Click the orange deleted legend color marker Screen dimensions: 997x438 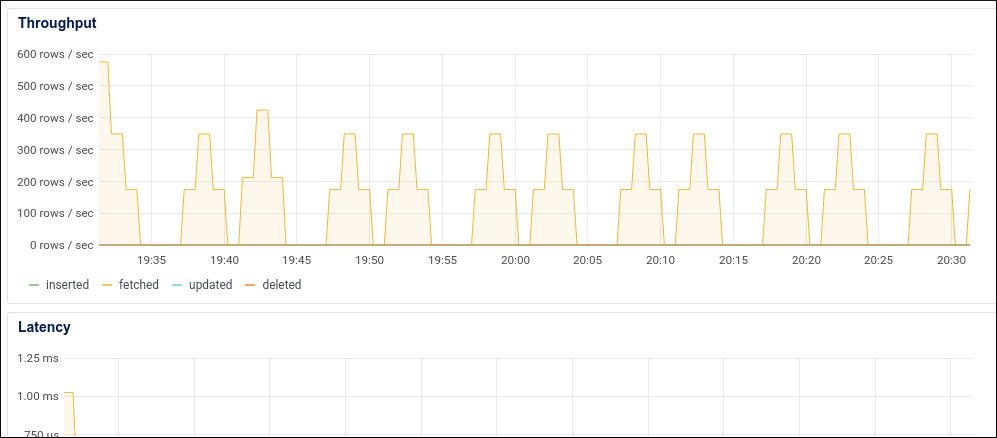pyautogui.click(x=251, y=285)
